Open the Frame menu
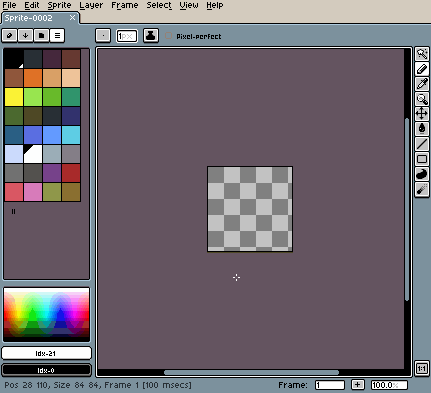431x393 pixels. (125, 5)
